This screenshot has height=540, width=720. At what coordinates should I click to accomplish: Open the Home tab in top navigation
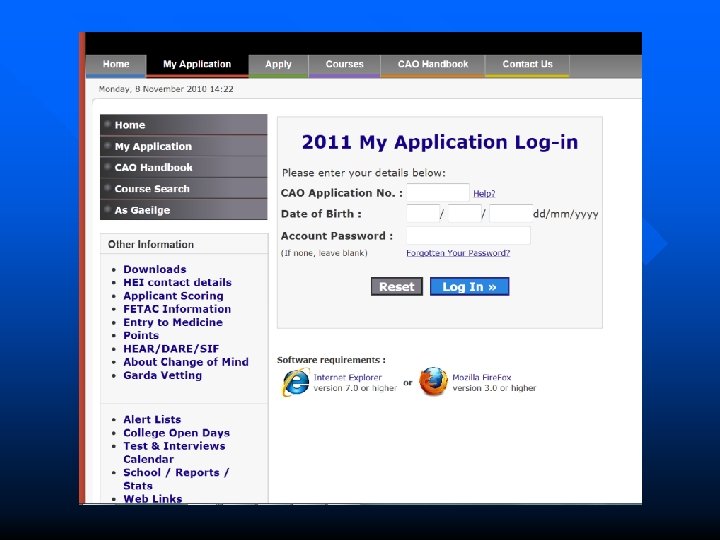click(x=116, y=65)
